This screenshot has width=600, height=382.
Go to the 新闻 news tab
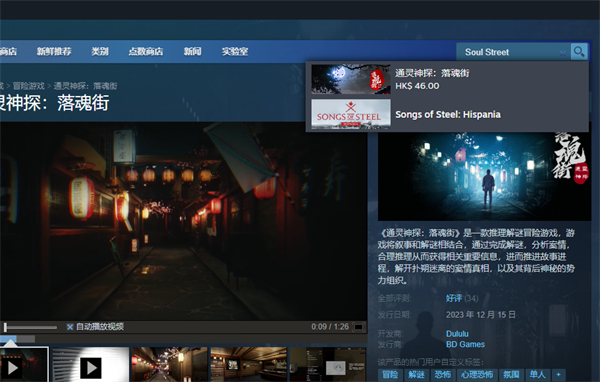(192, 51)
